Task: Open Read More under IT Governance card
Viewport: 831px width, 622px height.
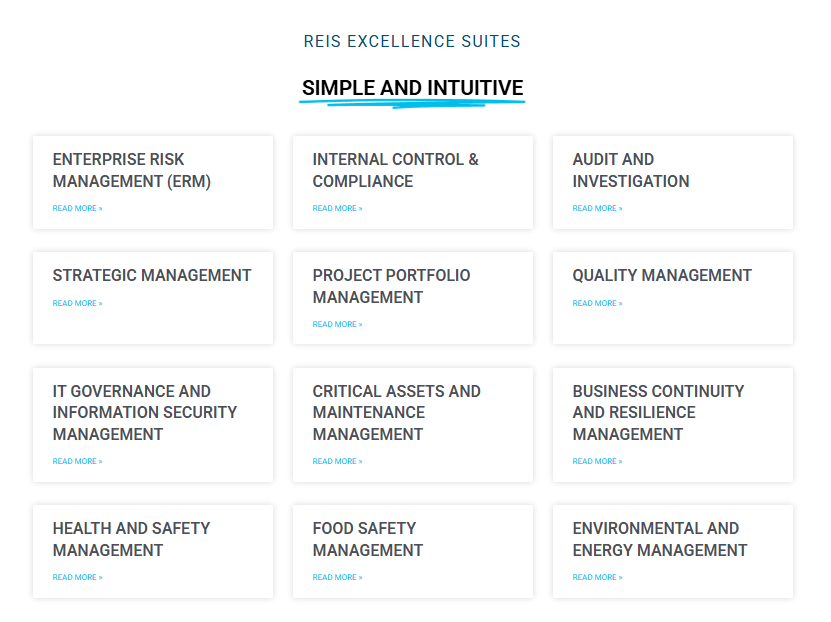Action: 77,461
